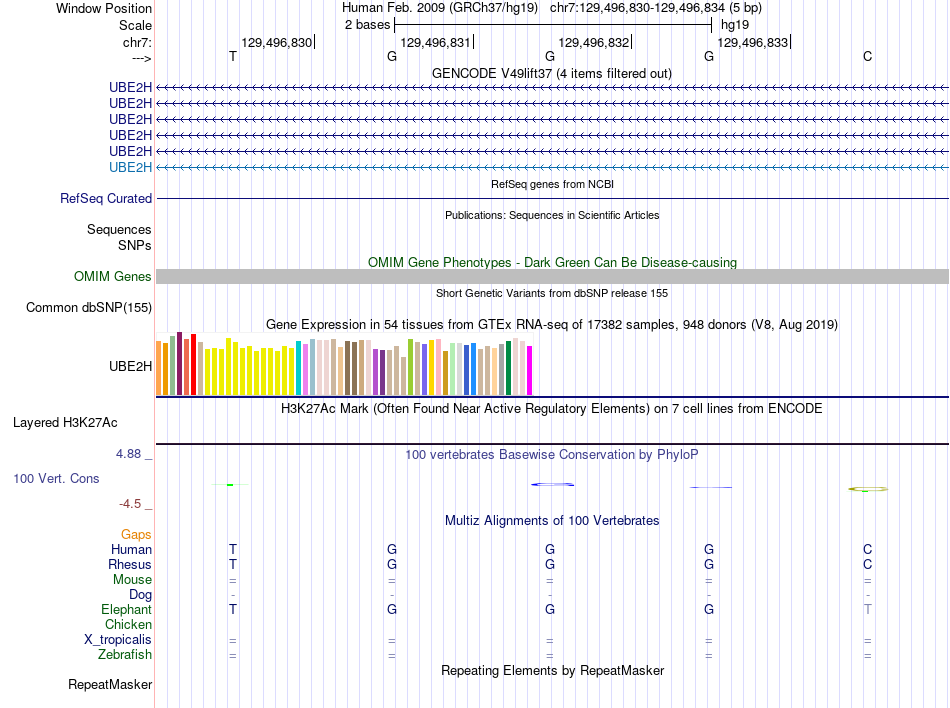Click the "100 Vert. Cons" track label
This screenshot has height=708, width=950.
tap(56, 478)
